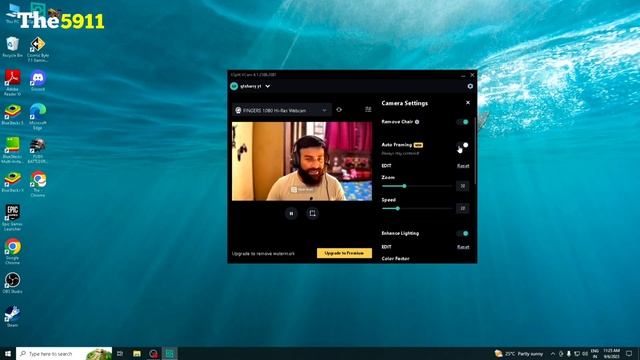Click the microphone icon in system tray
The width and height of the screenshot is (640, 360).
[x=569, y=353]
